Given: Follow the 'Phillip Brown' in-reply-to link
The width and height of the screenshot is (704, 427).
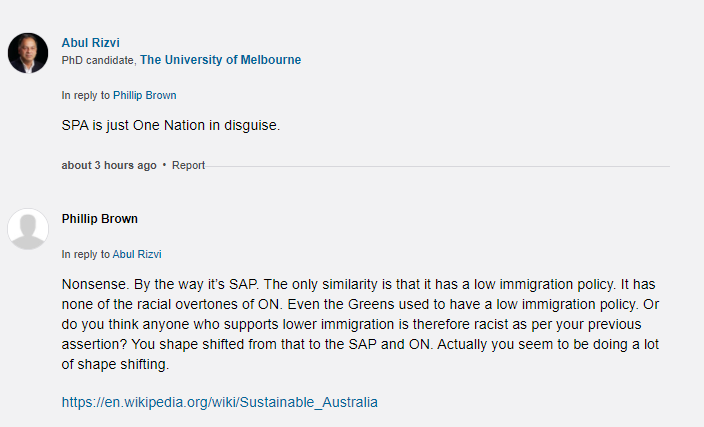Looking at the screenshot, I should point(144,96).
